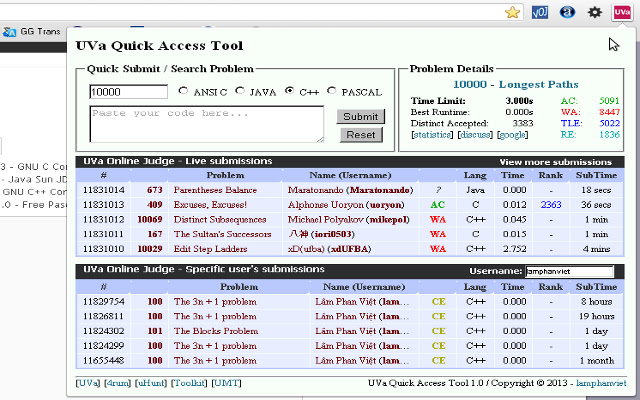Click user 'xD(ufba) (xdUFBA)' link
Screen dimensions: 640x400
329,249
